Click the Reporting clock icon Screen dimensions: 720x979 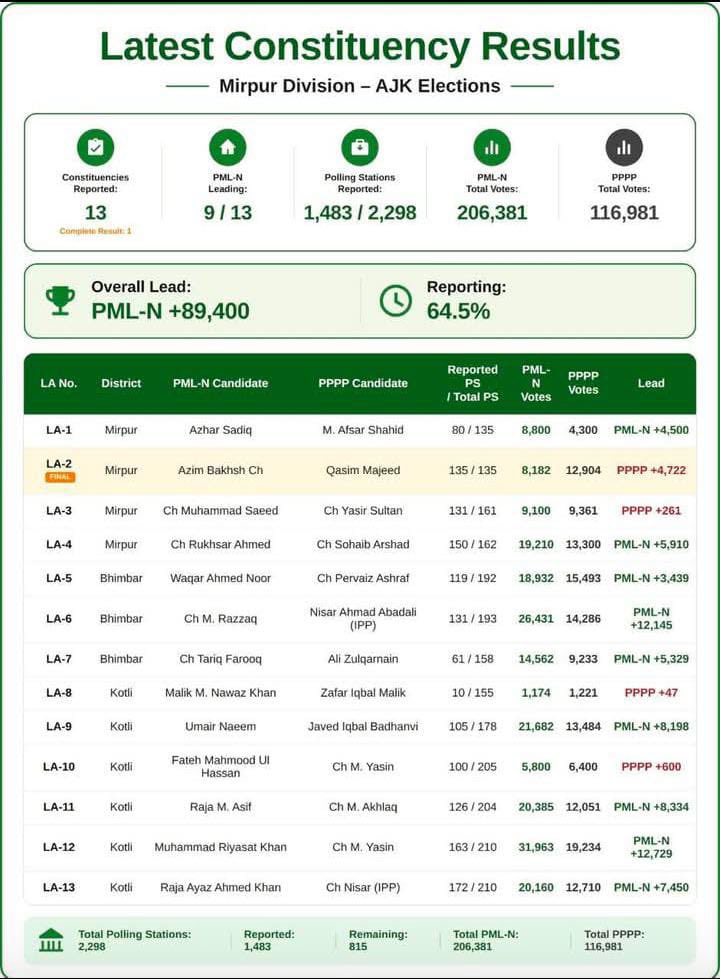pyautogui.click(x=396, y=300)
